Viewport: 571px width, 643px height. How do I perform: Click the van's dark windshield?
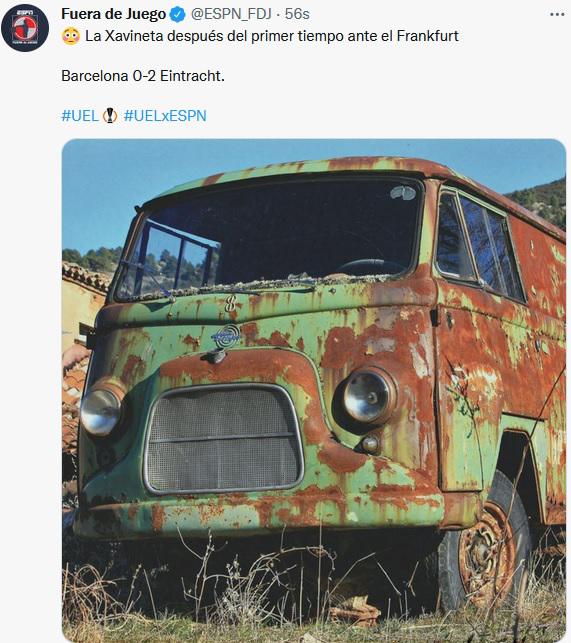(x=271, y=238)
